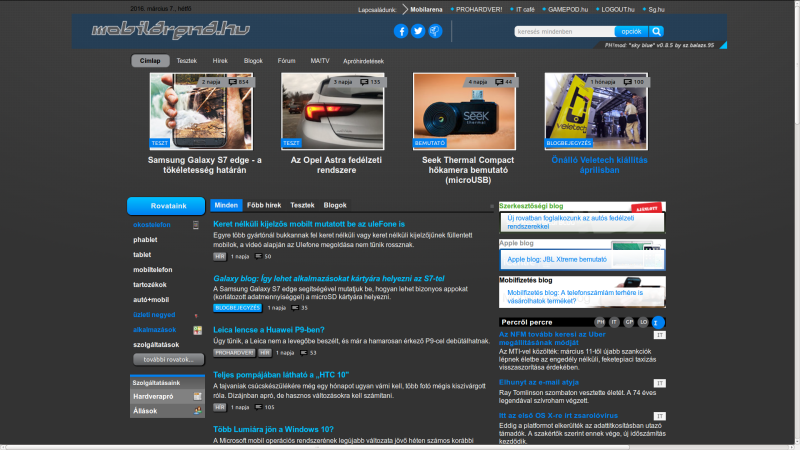Select the Blogok tab in the news list
The width and height of the screenshot is (800, 450).
point(335,205)
